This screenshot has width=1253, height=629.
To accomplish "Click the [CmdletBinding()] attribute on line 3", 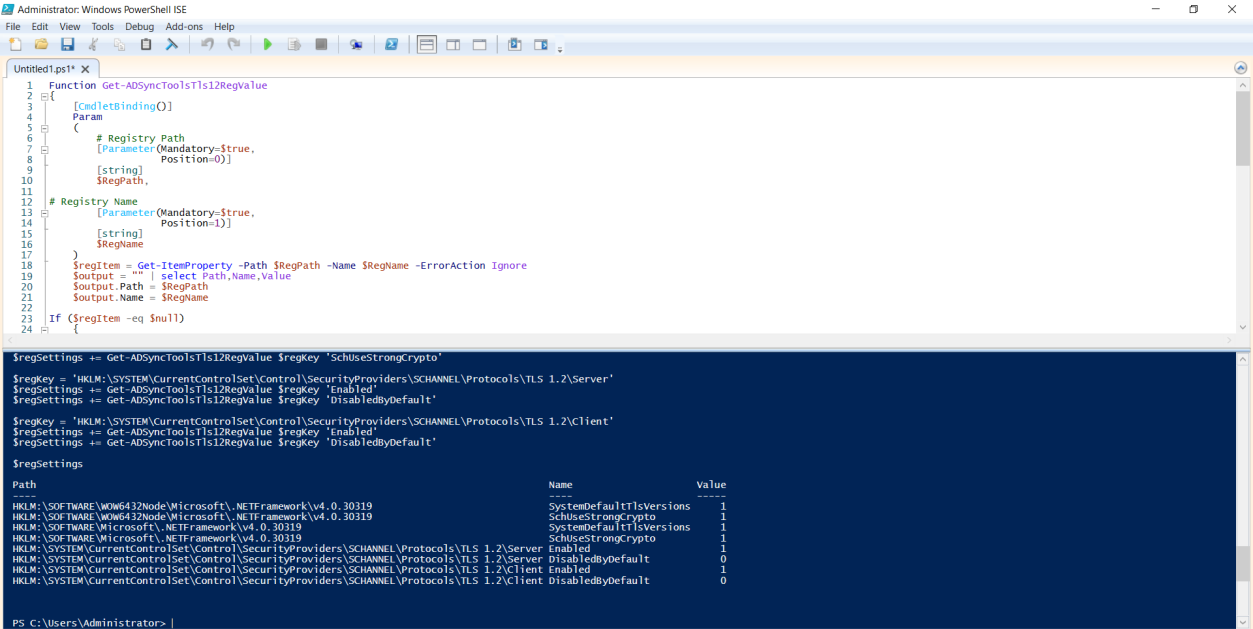I will point(122,106).
